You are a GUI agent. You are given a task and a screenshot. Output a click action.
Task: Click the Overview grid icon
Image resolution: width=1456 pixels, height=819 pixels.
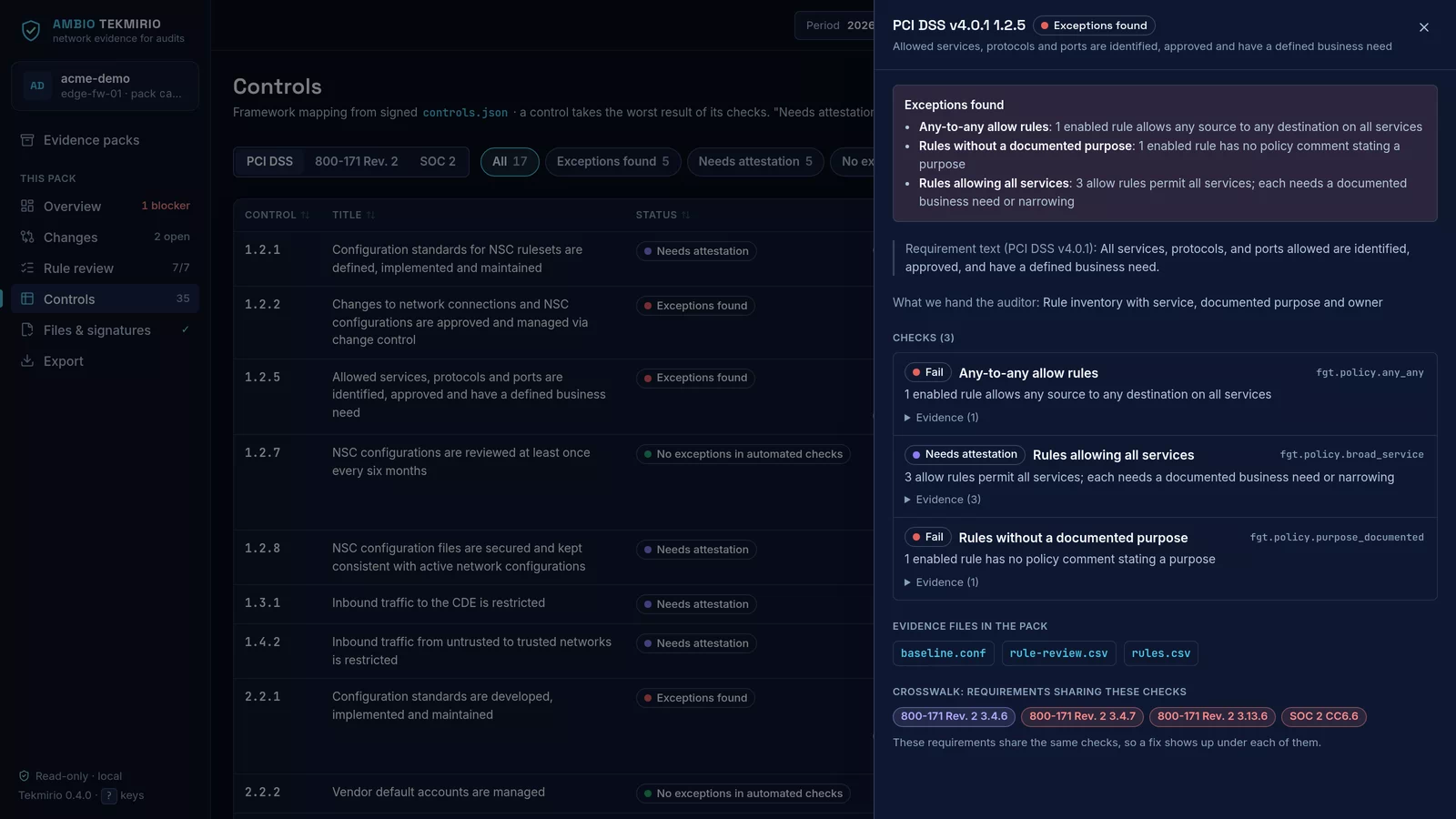pos(27,207)
